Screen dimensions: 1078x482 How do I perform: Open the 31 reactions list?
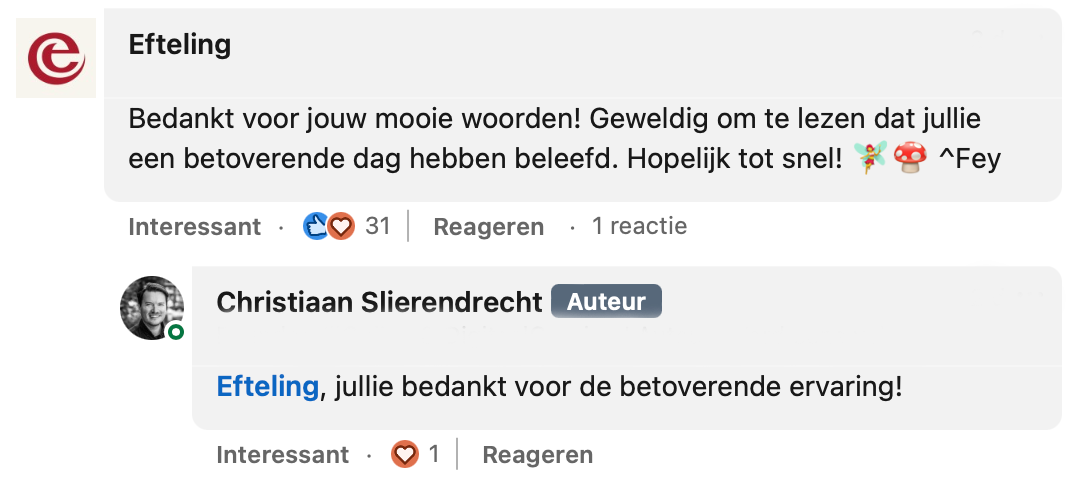377,227
